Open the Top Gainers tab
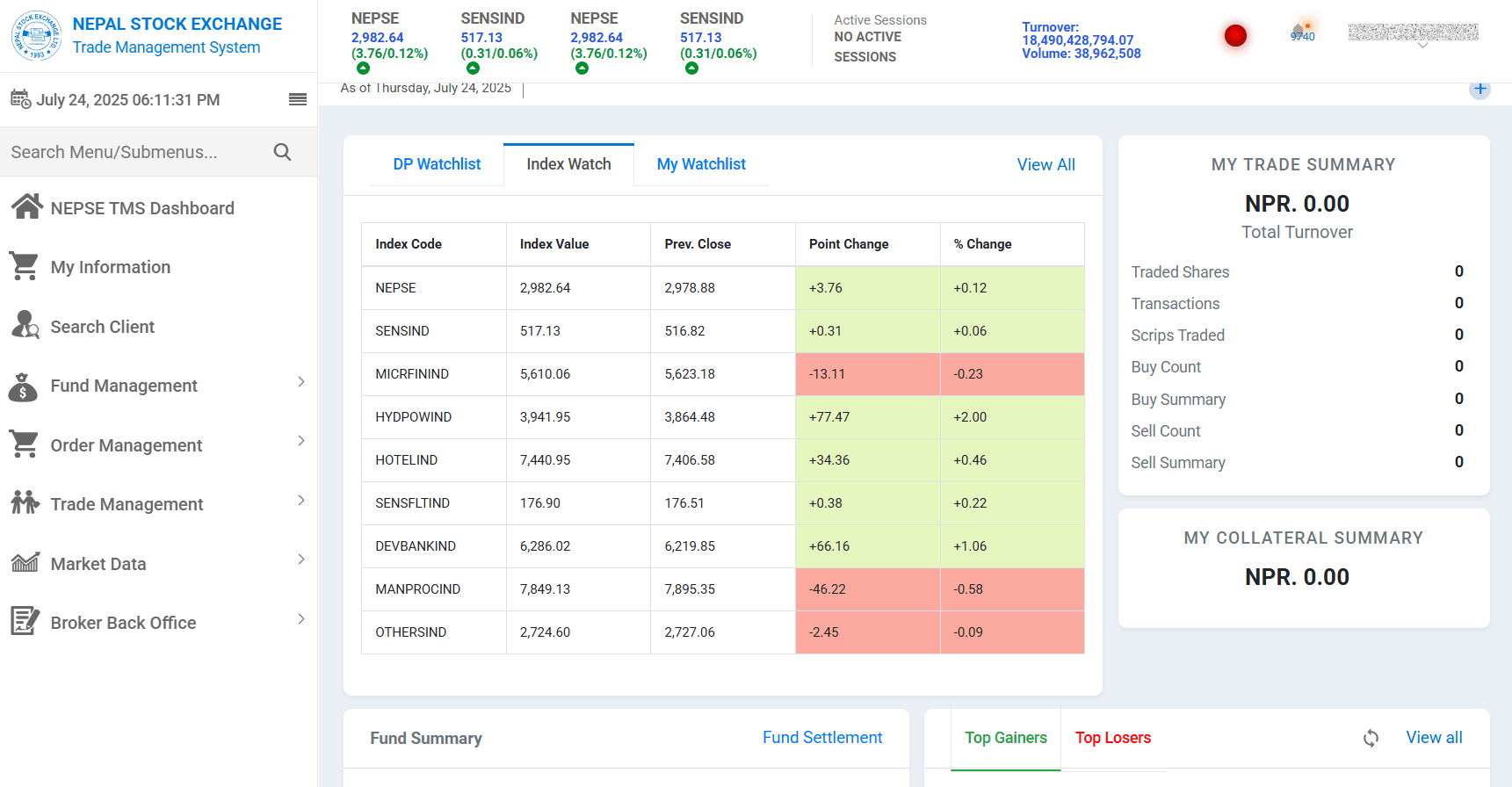The height and width of the screenshot is (787, 1512). click(x=1006, y=738)
